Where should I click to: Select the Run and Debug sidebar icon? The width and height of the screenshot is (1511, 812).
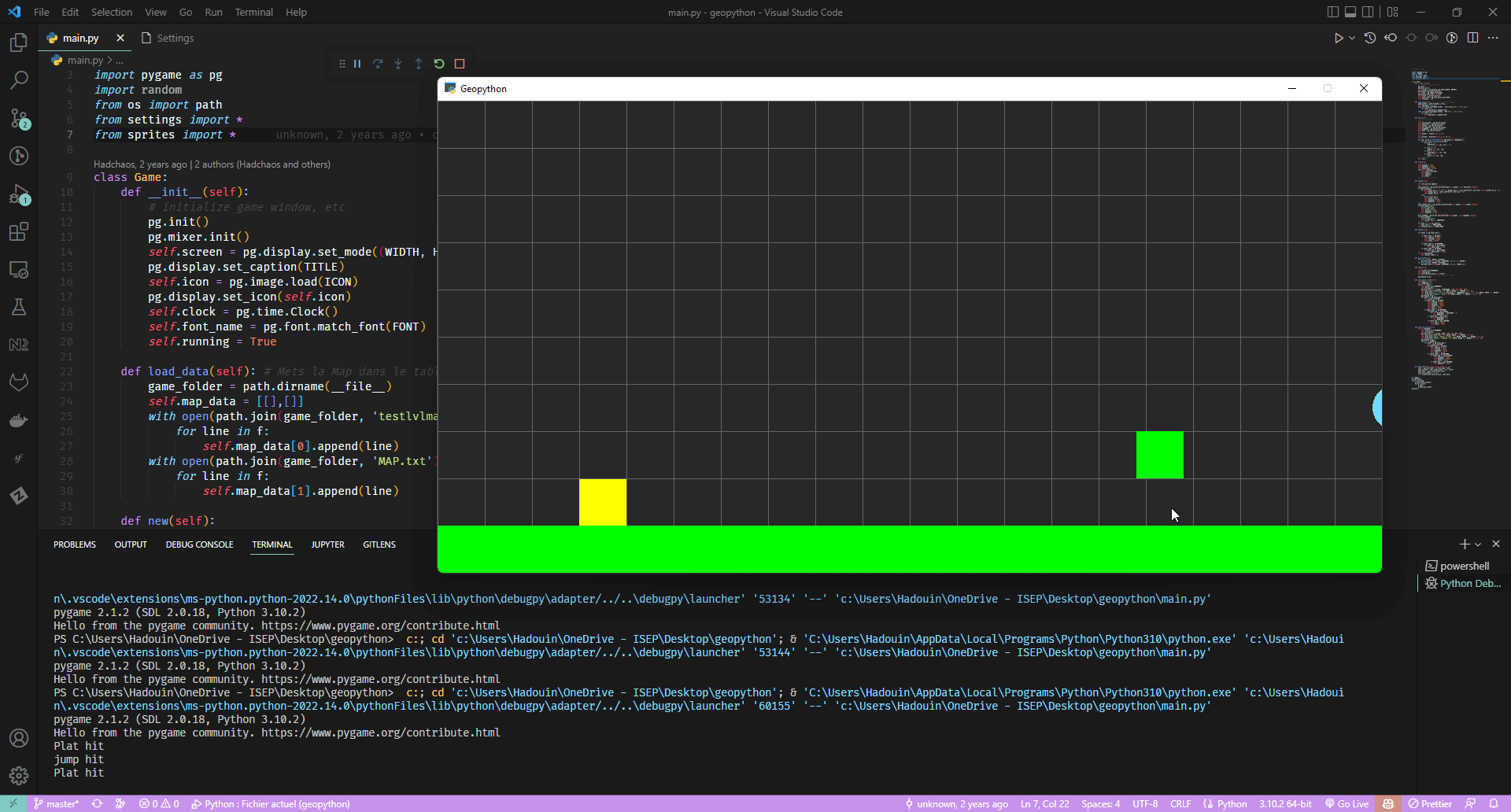(x=19, y=196)
